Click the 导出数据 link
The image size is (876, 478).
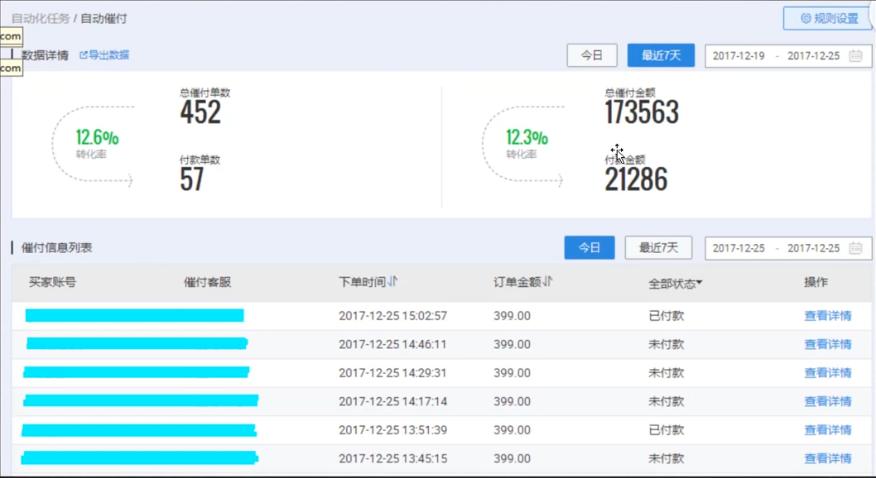point(108,55)
